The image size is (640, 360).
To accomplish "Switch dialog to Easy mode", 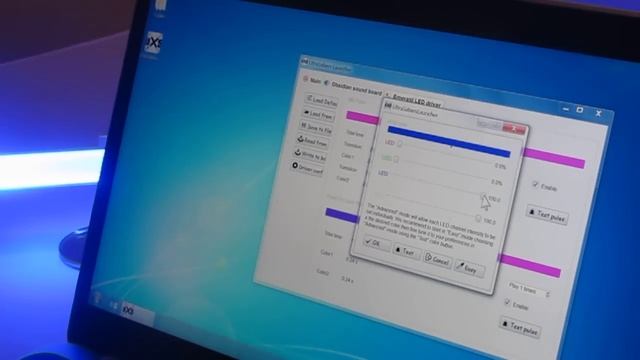I will click(x=470, y=269).
